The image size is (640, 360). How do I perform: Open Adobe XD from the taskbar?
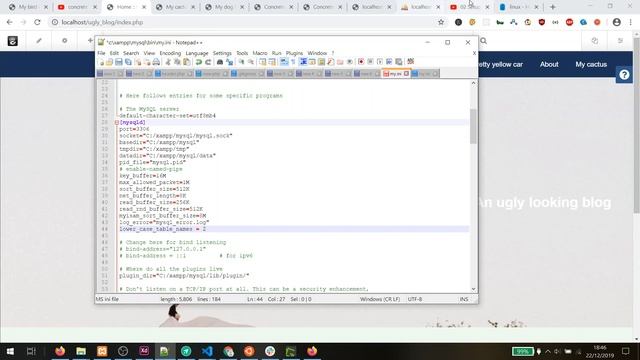tap(144, 351)
